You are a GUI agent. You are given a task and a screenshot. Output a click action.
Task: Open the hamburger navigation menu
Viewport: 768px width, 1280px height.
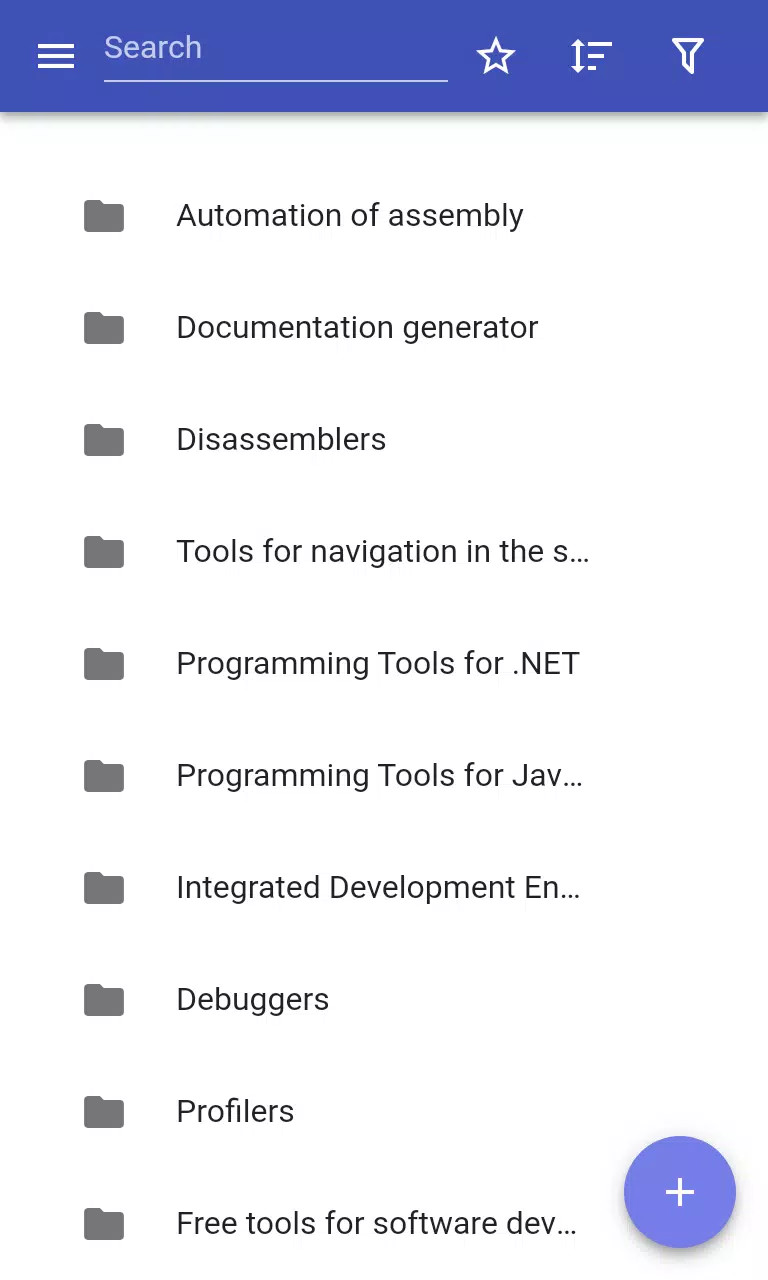click(56, 57)
